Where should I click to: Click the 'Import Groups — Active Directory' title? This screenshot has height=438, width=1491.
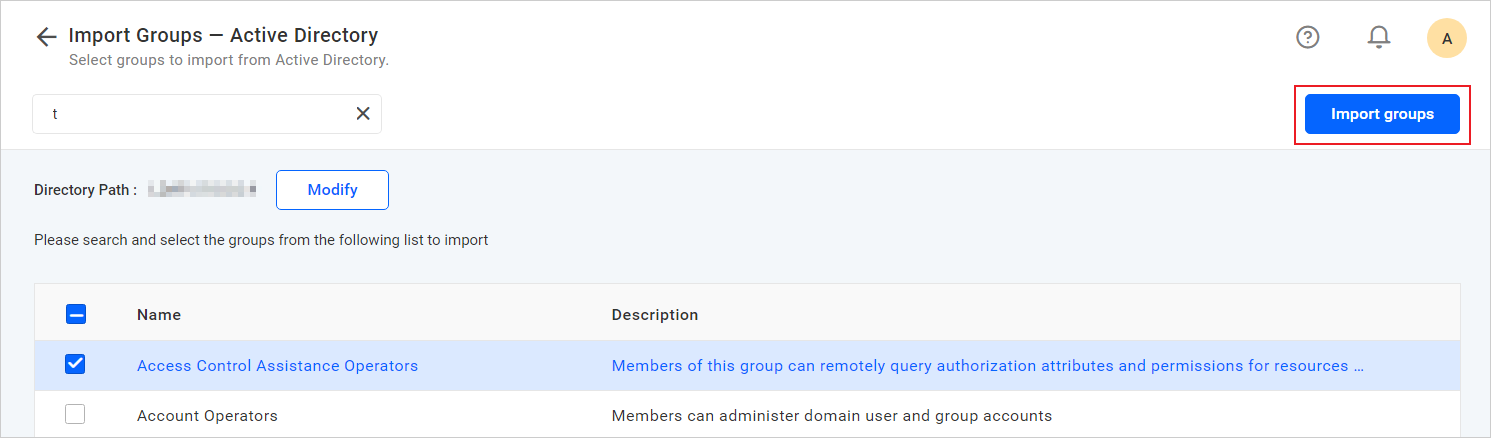pyautogui.click(x=223, y=35)
